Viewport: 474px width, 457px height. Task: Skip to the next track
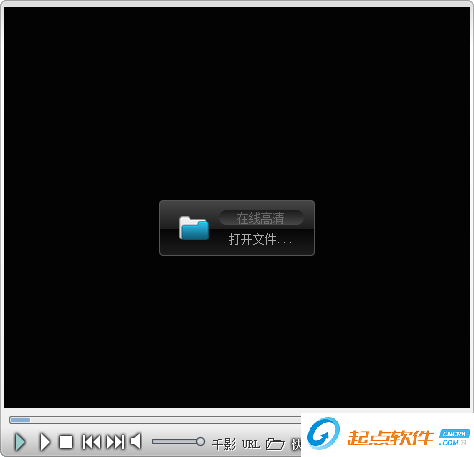pyautogui.click(x=115, y=442)
